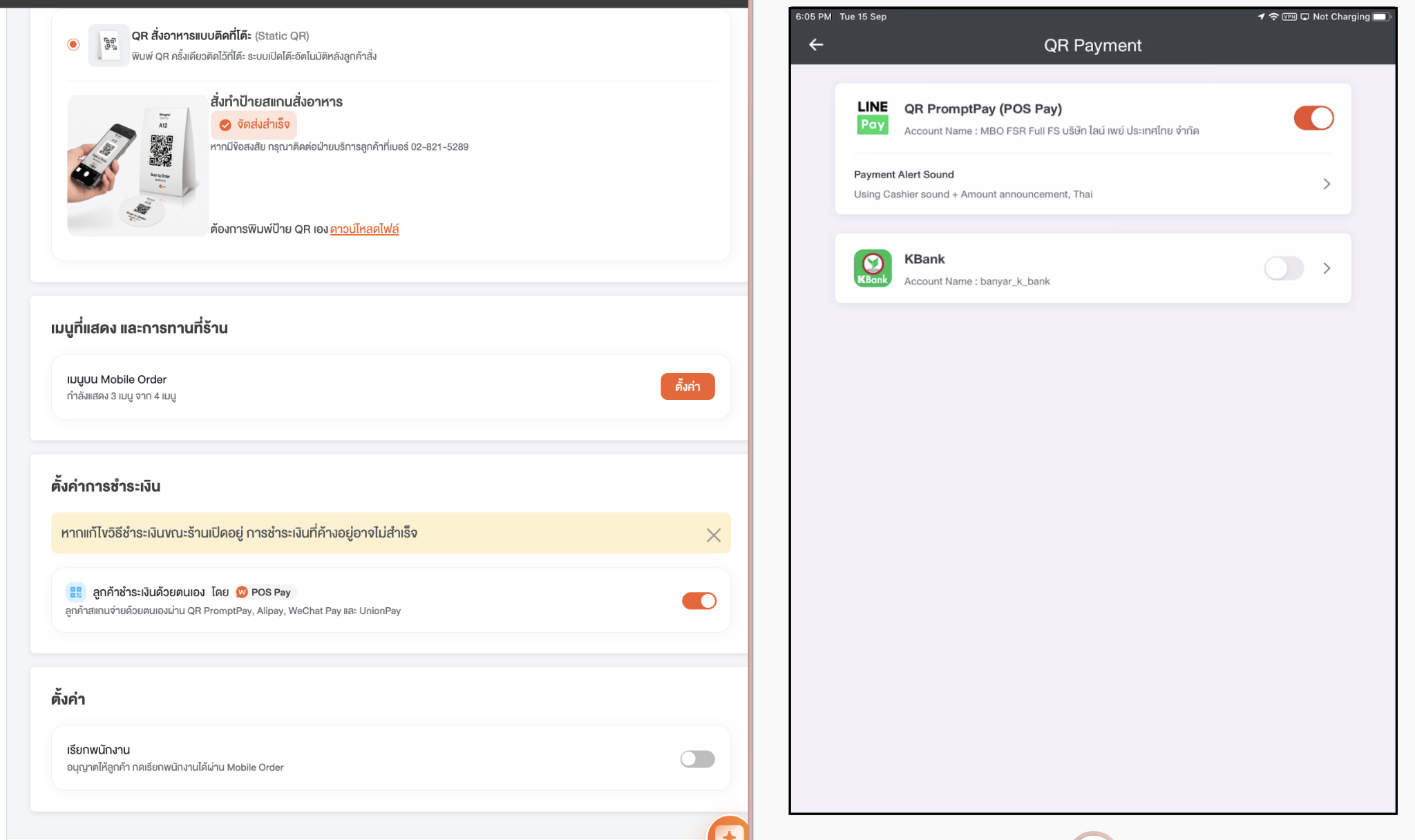Click the location arrow status icon
This screenshot has width=1415, height=840.
pyautogui.click(x=1261, y=17)
